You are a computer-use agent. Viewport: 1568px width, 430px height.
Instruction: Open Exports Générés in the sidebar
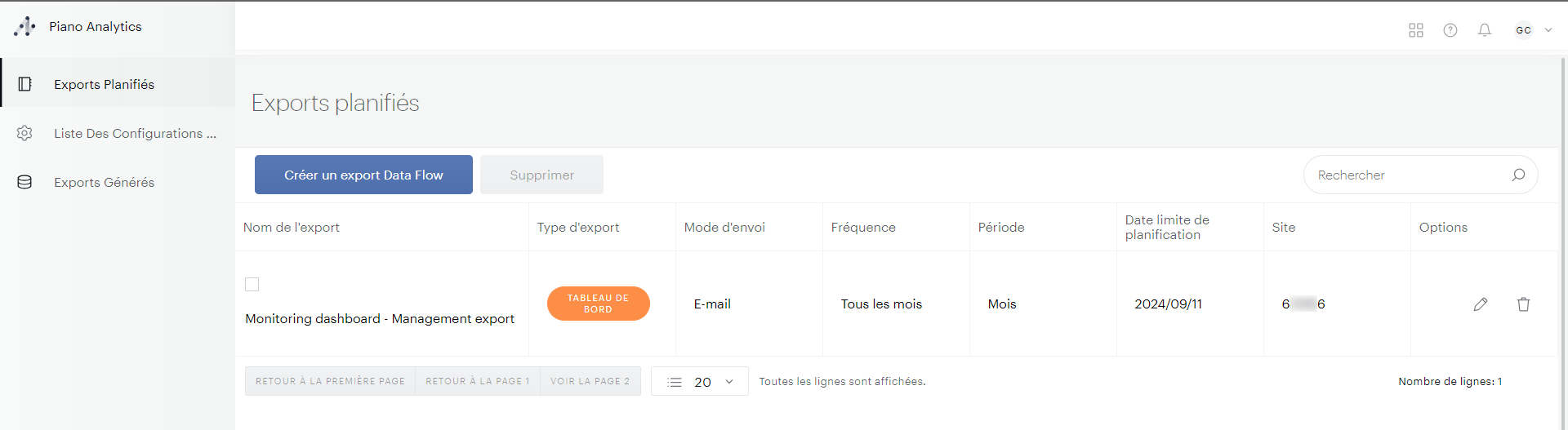(104, 182)
